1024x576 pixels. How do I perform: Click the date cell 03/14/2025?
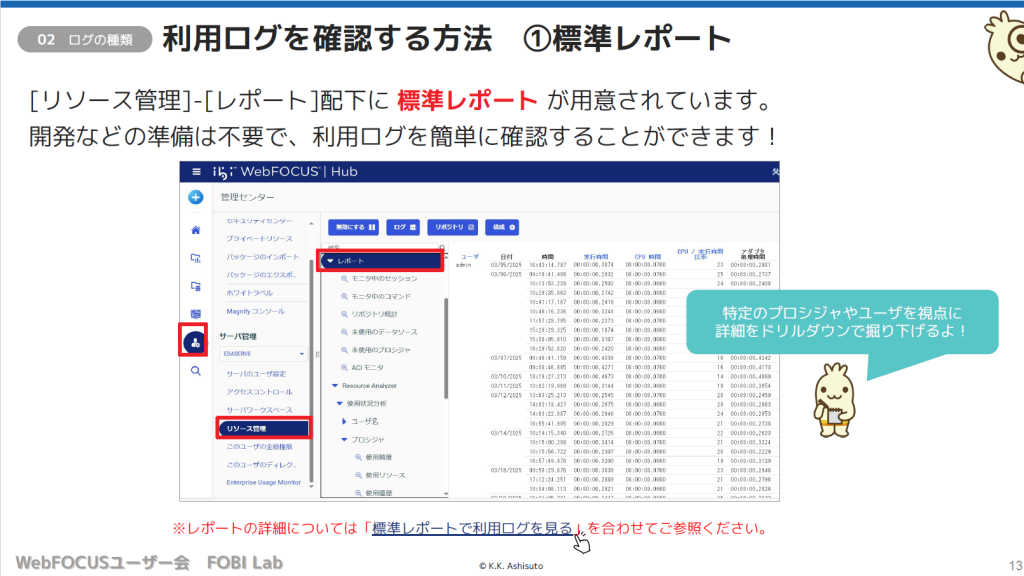coord(506,433)
